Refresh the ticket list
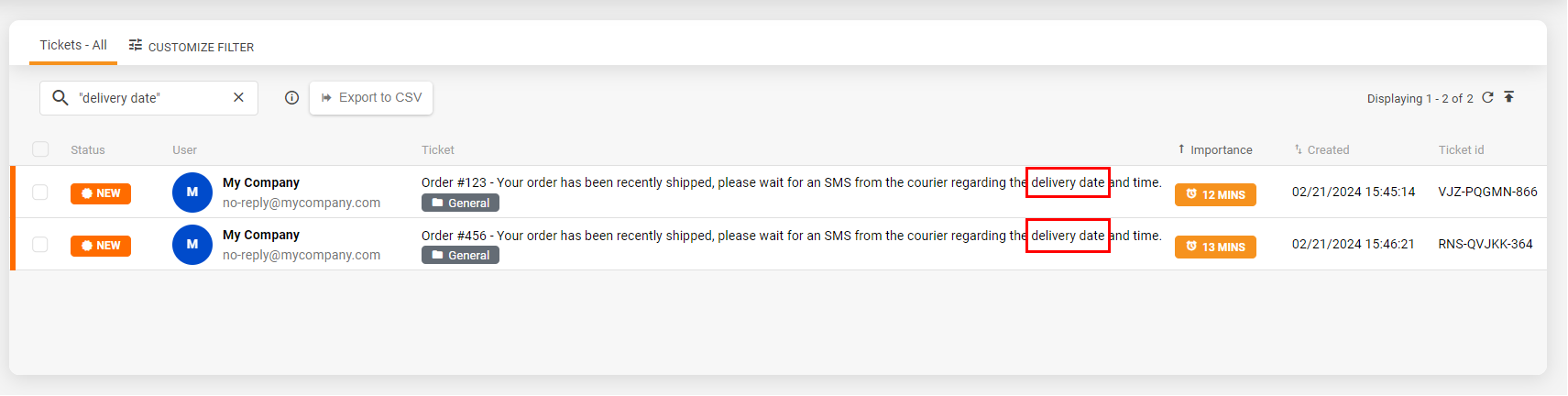This screenshot has width=1568, height=396. pos(1487,98)
